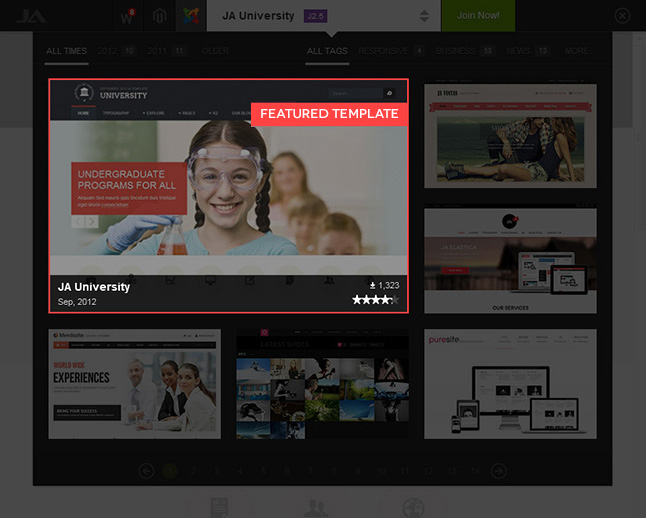Viewport: 646px width, 518px height.
Task: Filter templates by year 2011
Action: (167, 51)
